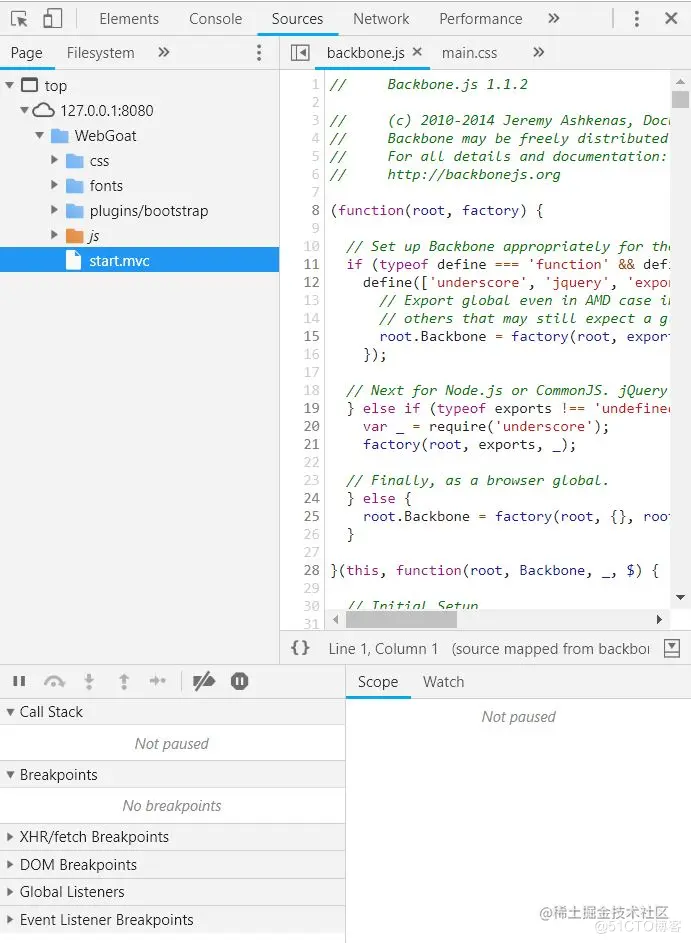Select the fonts folder item
The image size is (691, 943).
pos(106,186)
